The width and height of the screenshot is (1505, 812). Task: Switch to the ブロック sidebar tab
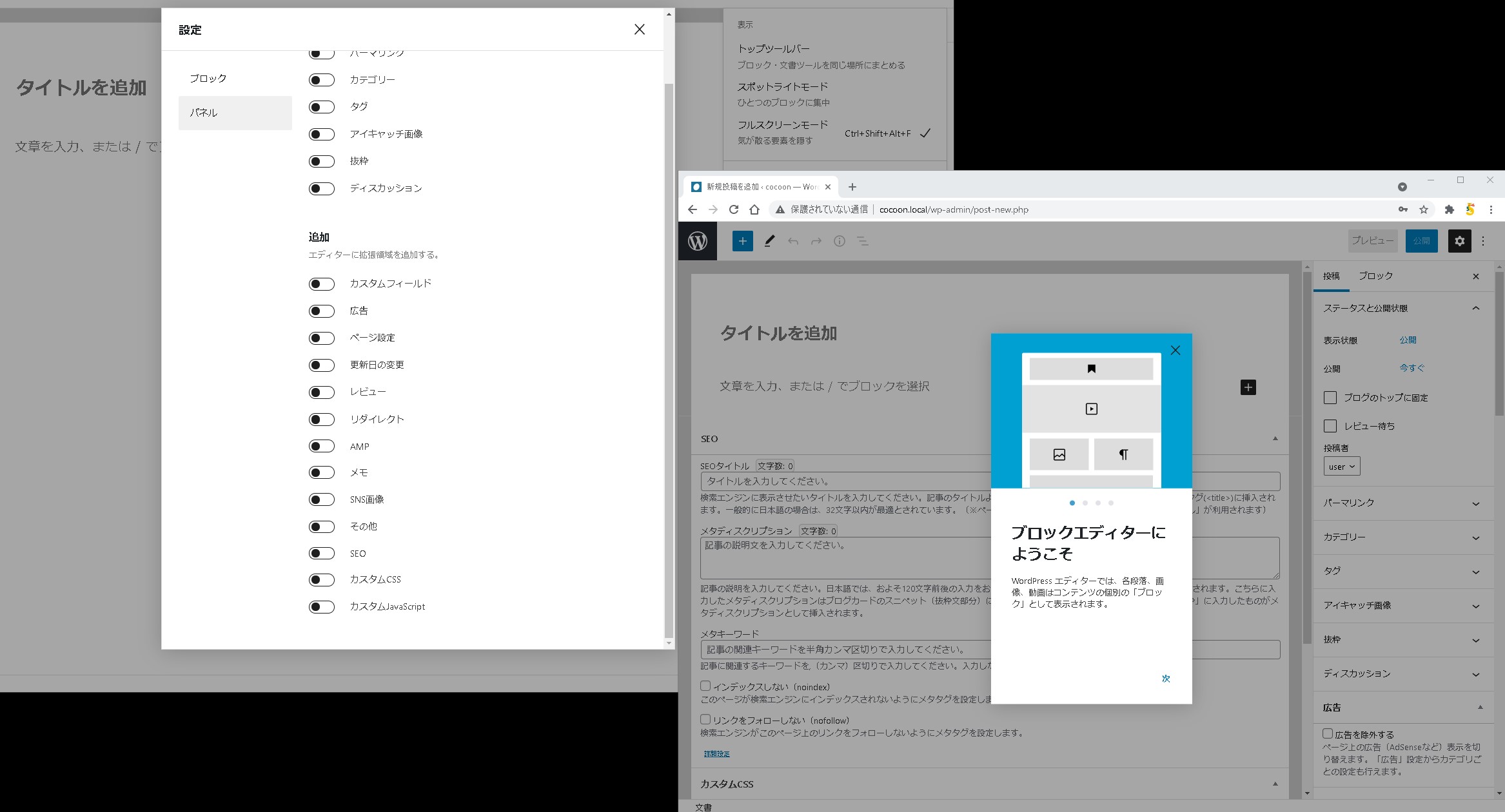[1375, 276]
